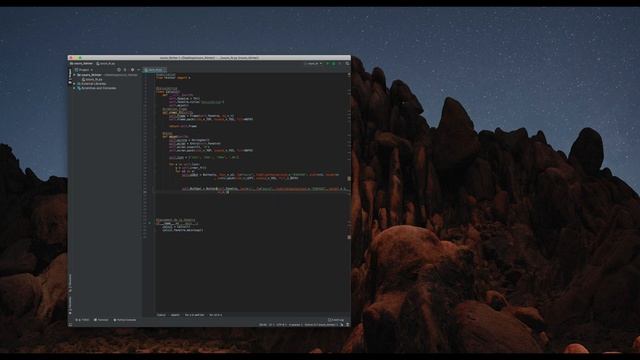Expand Scratches and Consoles node
The image size is (640, 360).
coord(74,88)
